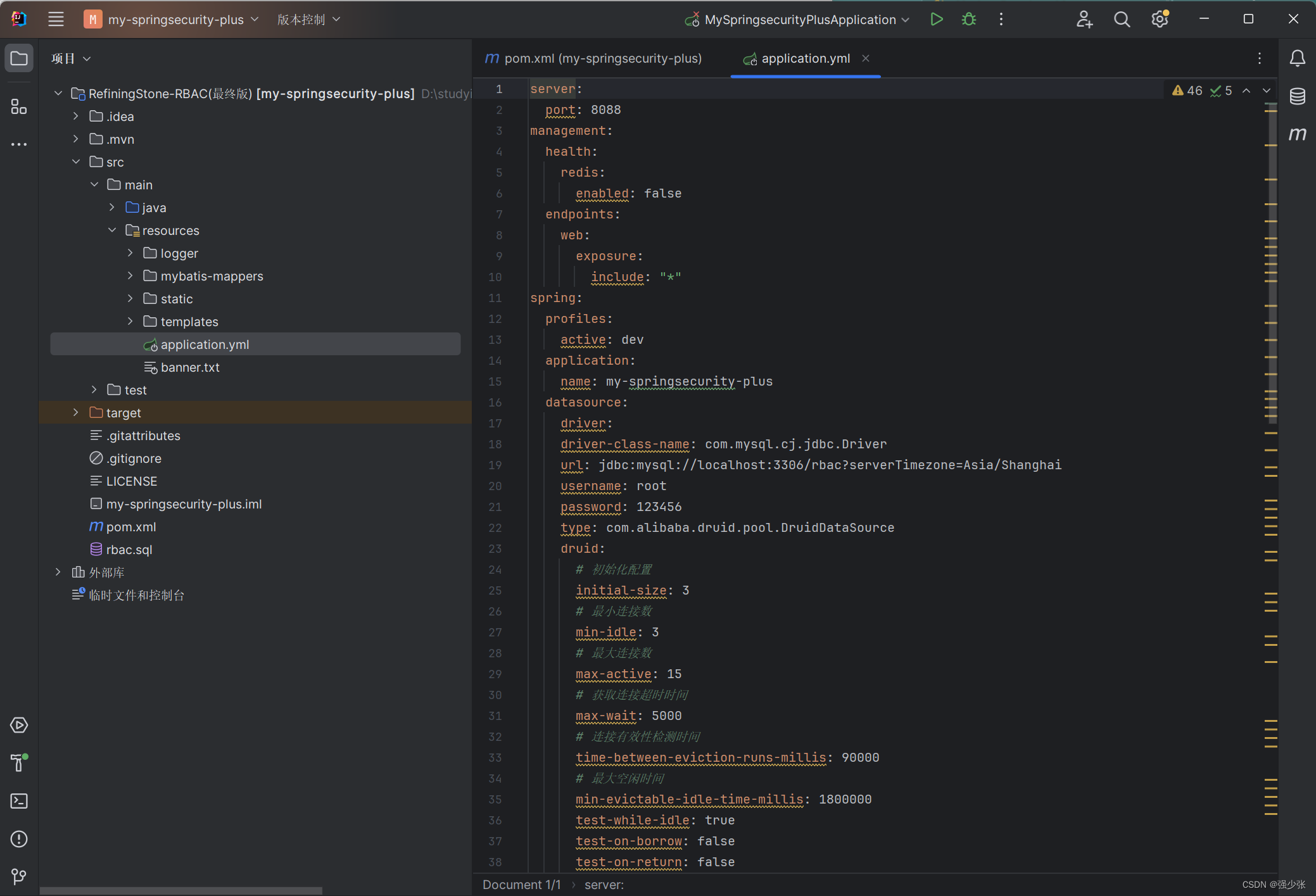Open the Services tool window icon
The width and height of the screenshot is (1316, 896).
(19, 725)
